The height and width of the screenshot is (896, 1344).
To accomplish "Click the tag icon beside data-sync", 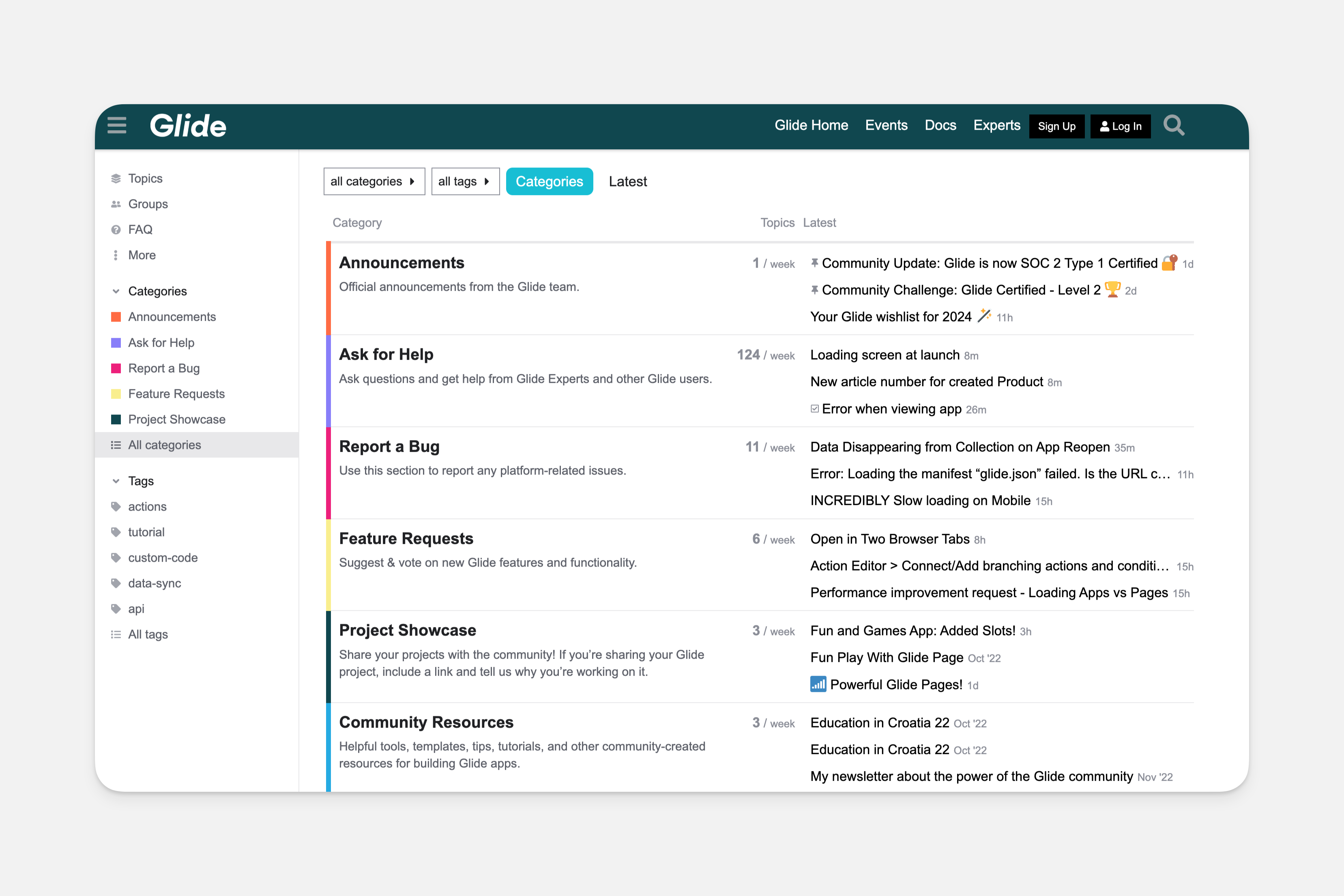I will (116, 583).
